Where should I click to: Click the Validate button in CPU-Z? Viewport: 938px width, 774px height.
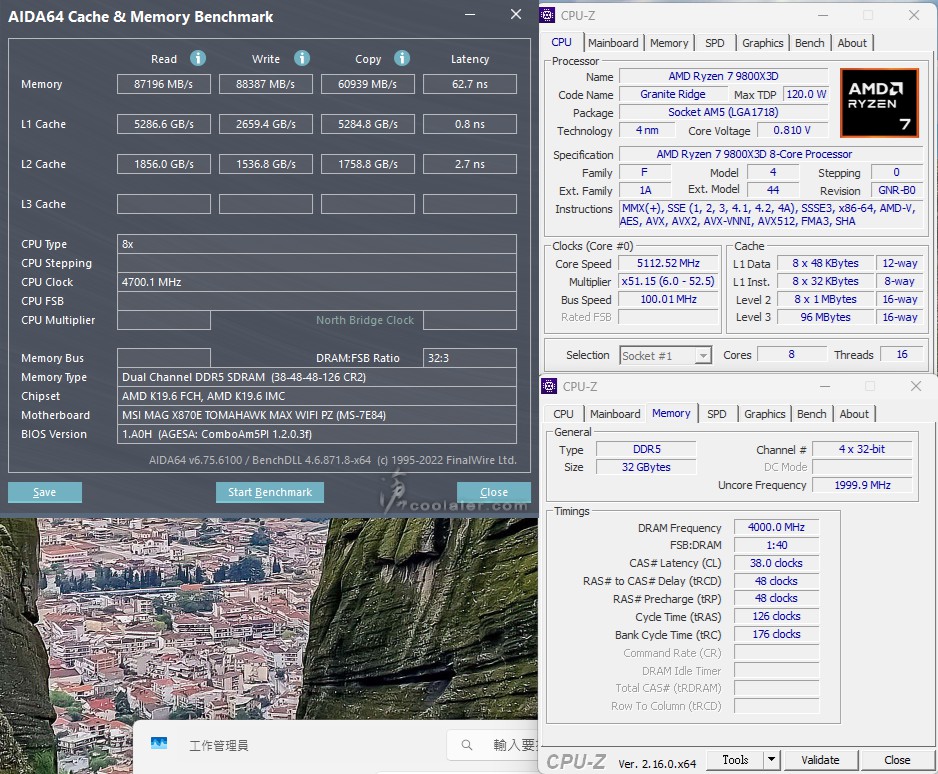coord(820,760)
